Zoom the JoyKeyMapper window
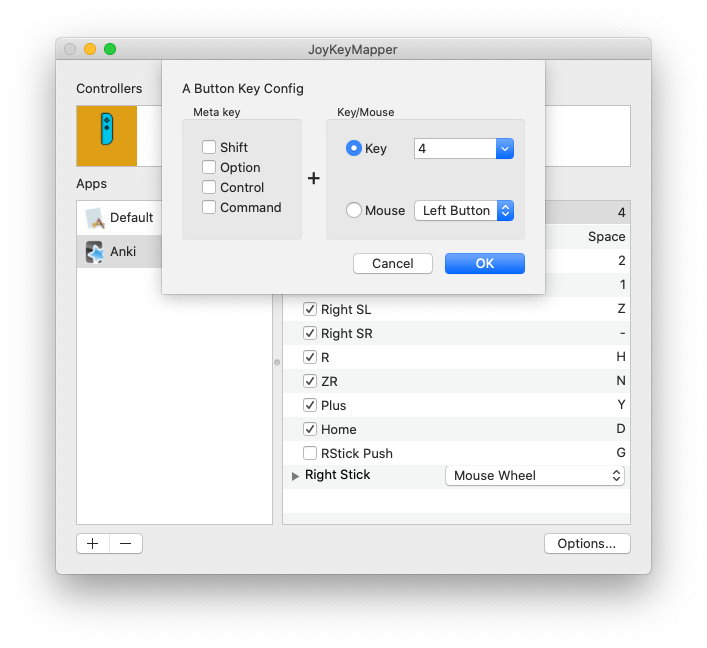Screen dimensions: 707x648 coord(110,49)
